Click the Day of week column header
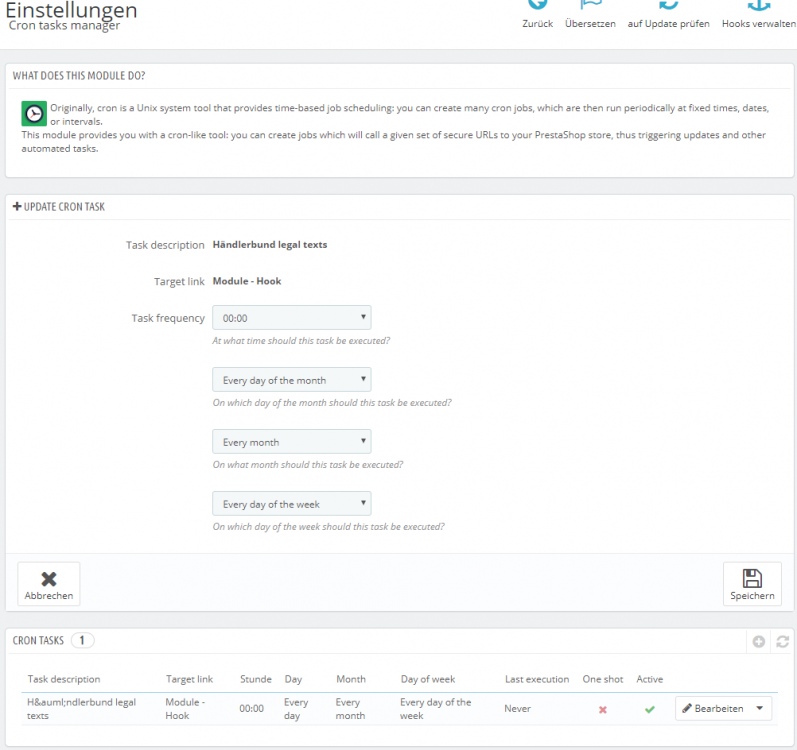 (427, 679)
